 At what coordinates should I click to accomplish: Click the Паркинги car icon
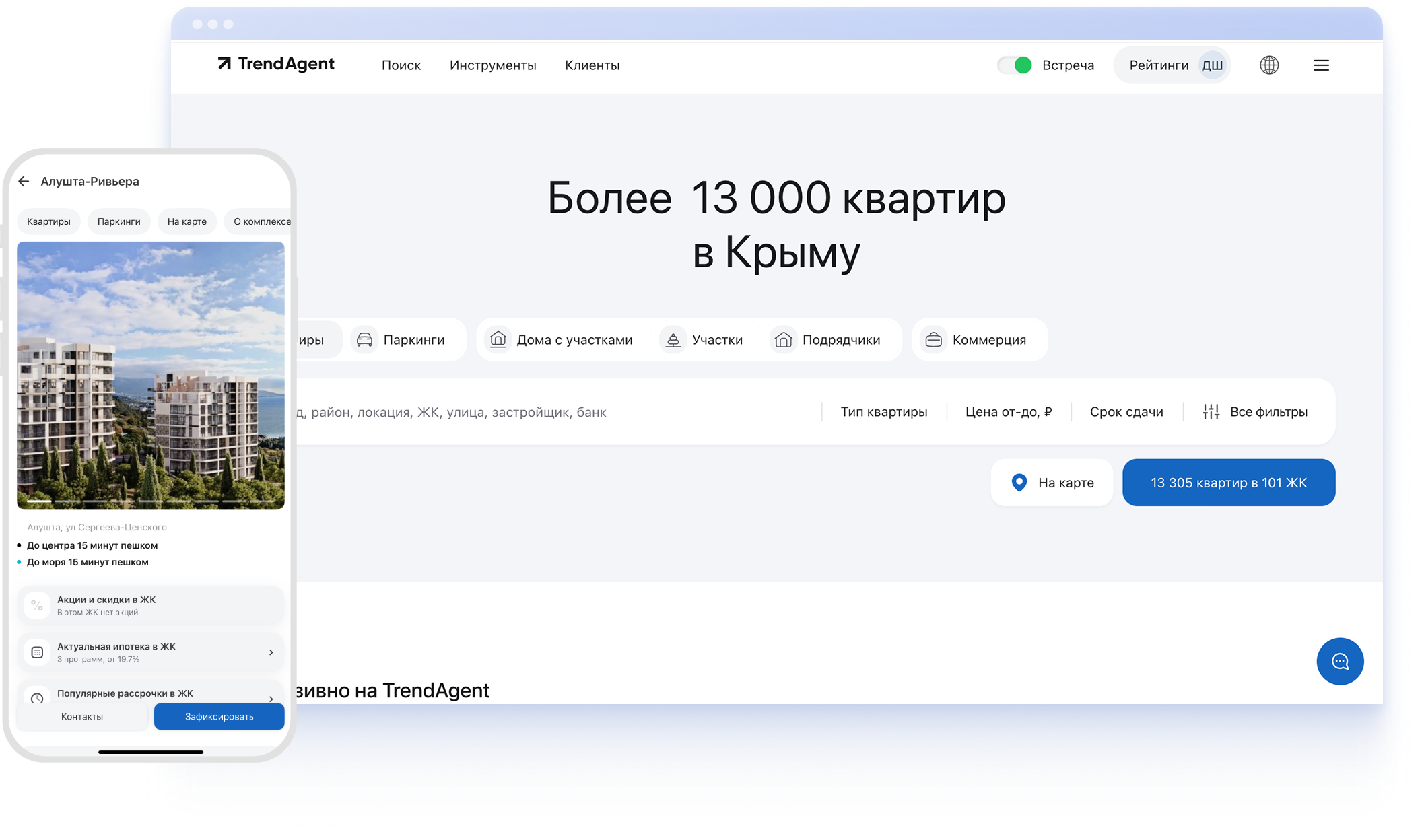tap(364, 339)
